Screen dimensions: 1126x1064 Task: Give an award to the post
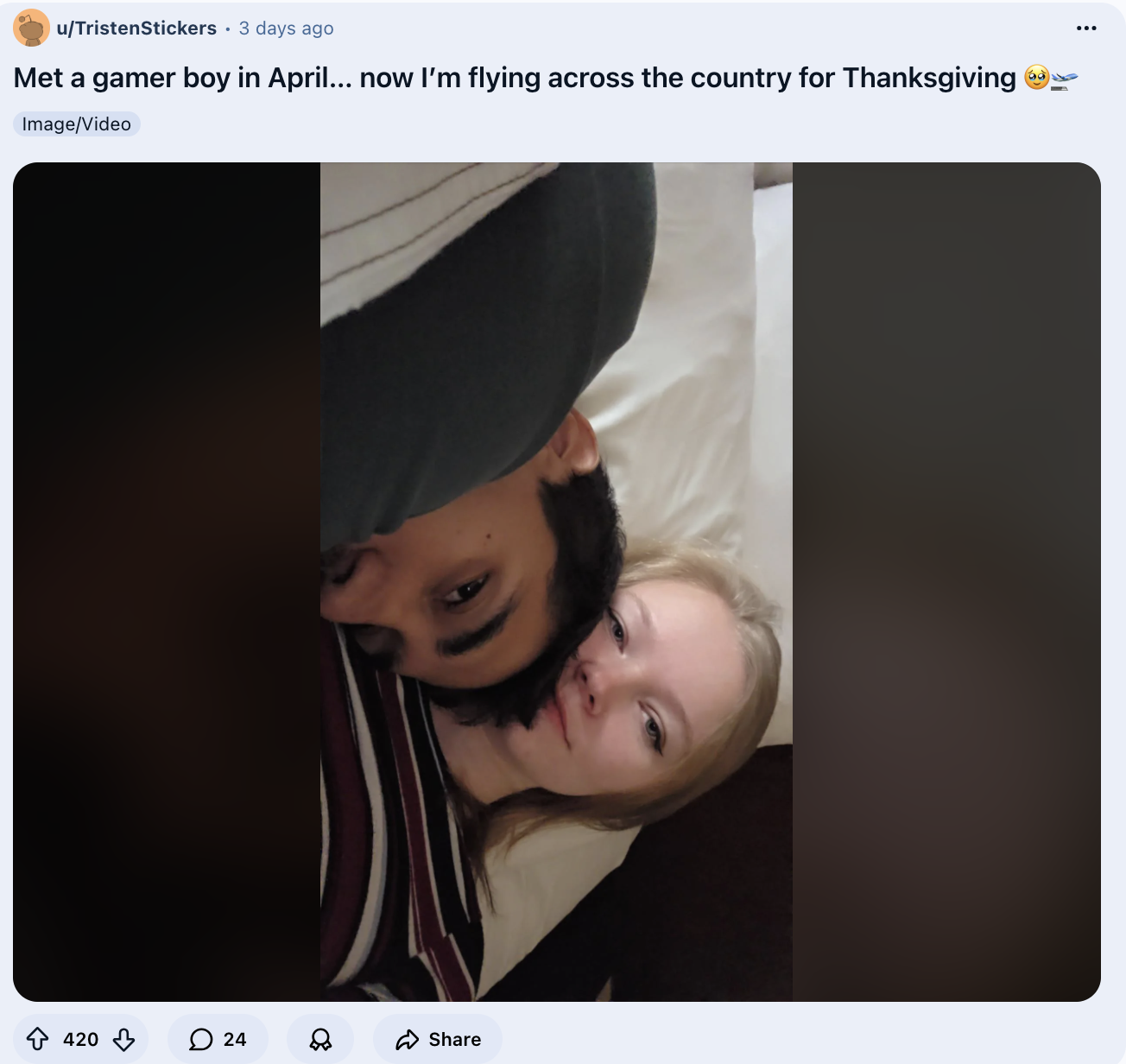click(320, 1039)
